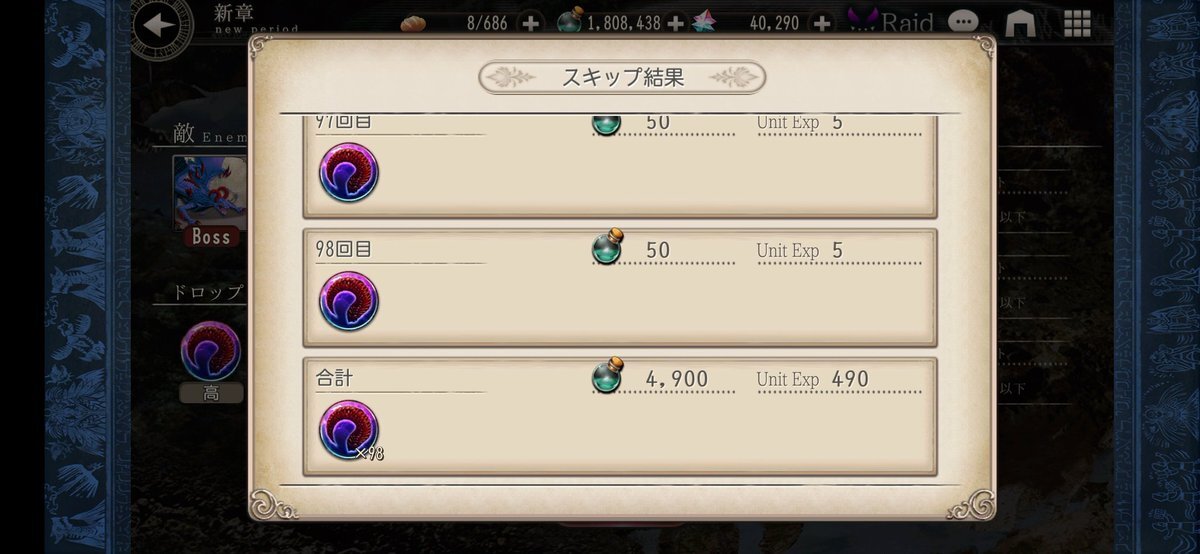The image size is (1200, 554).
Task: Click the 4,900 total potion amount
Action: (677, 379)
